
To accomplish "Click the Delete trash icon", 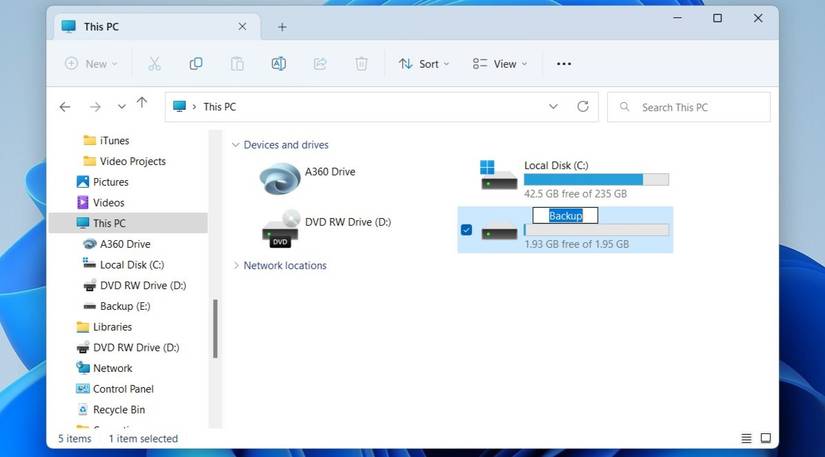I will pyautogui.click(x=361, y=64).
